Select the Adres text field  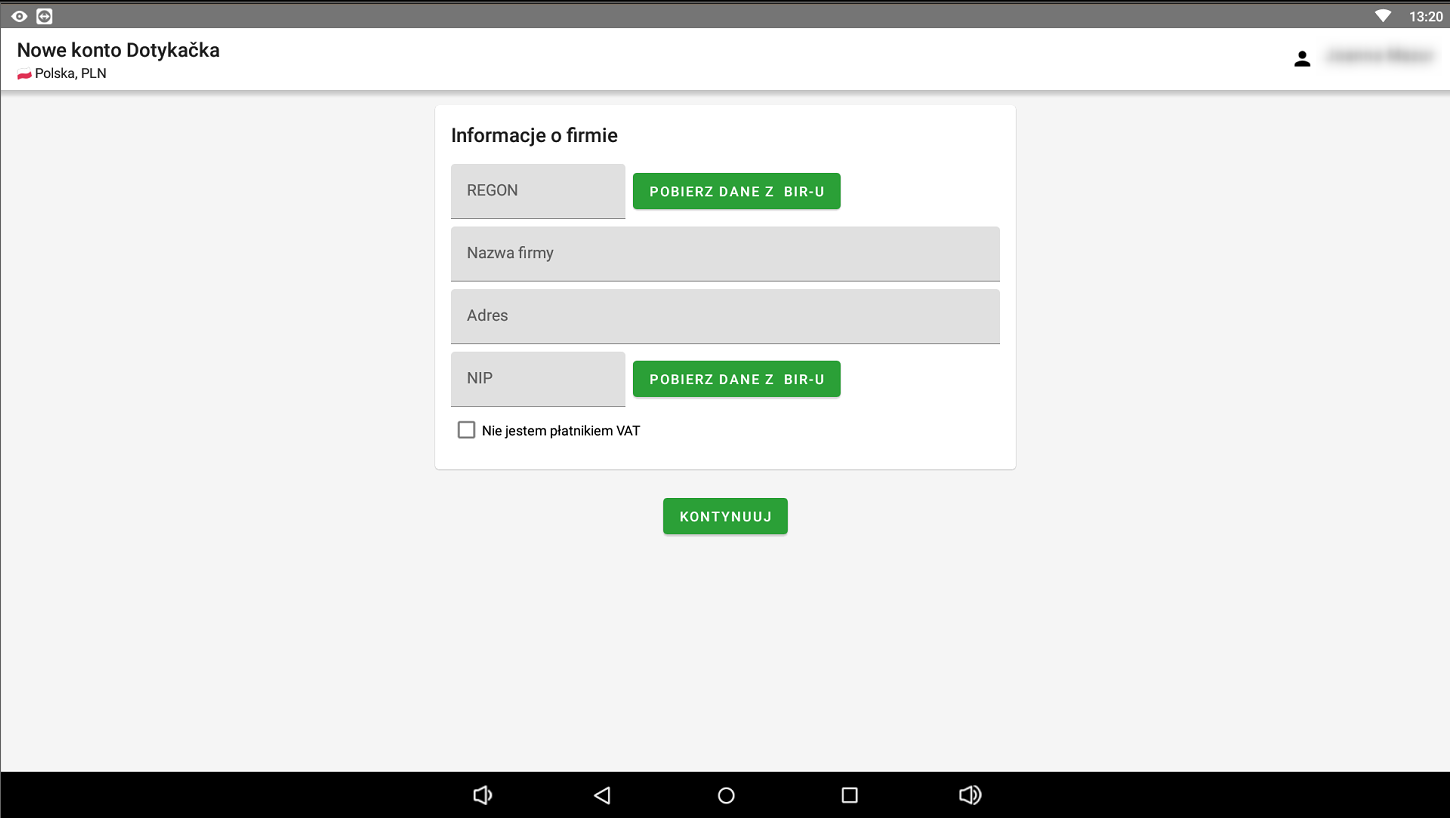tap(725, 316)
